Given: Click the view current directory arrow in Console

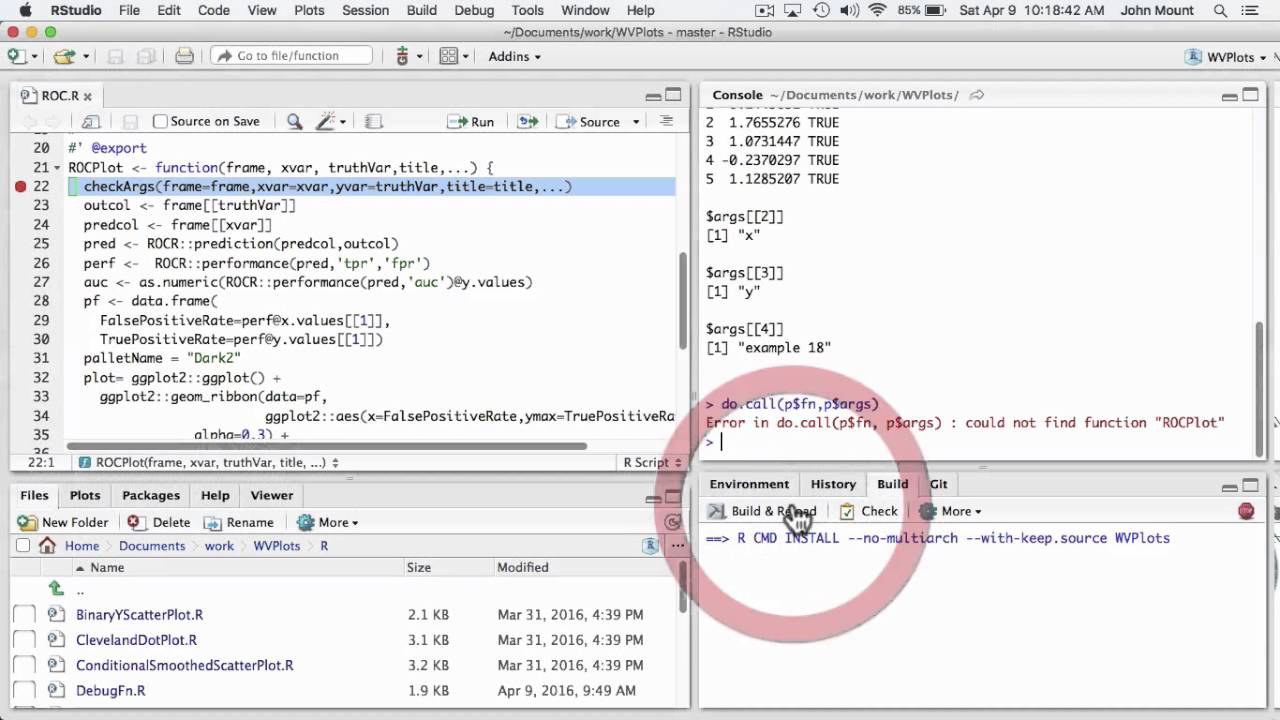Looking at the screenshot, I should pyautogui.click(x=977, y=95).
